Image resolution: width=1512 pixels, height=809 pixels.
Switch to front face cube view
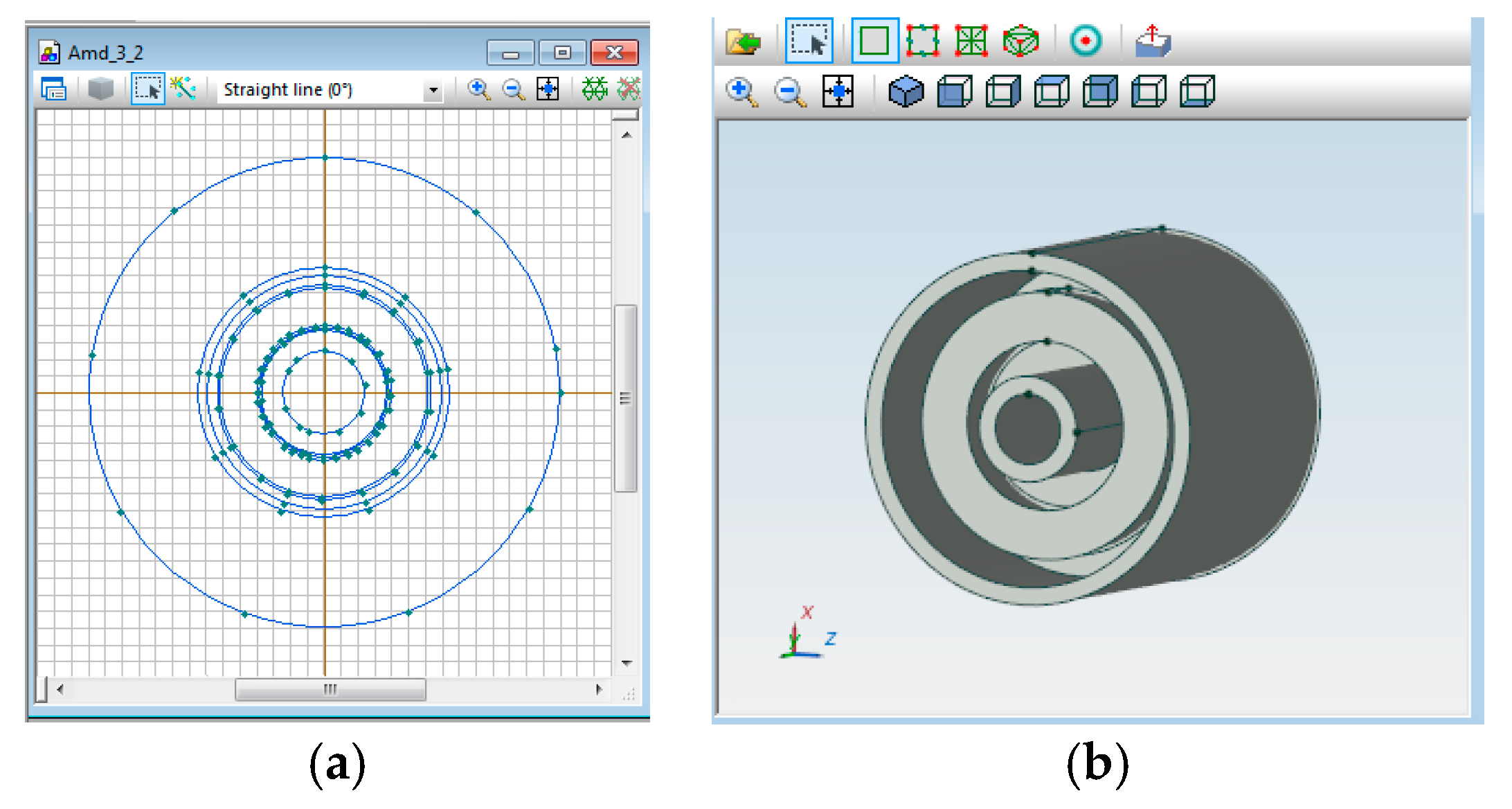955,91
